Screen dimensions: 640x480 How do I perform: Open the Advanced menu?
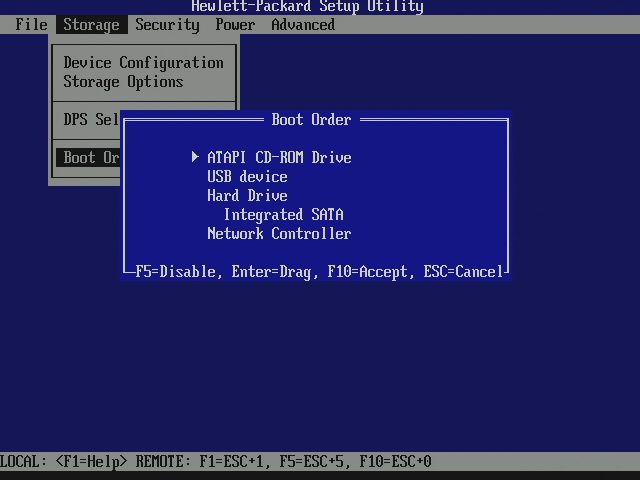click(x=303, y=24)
